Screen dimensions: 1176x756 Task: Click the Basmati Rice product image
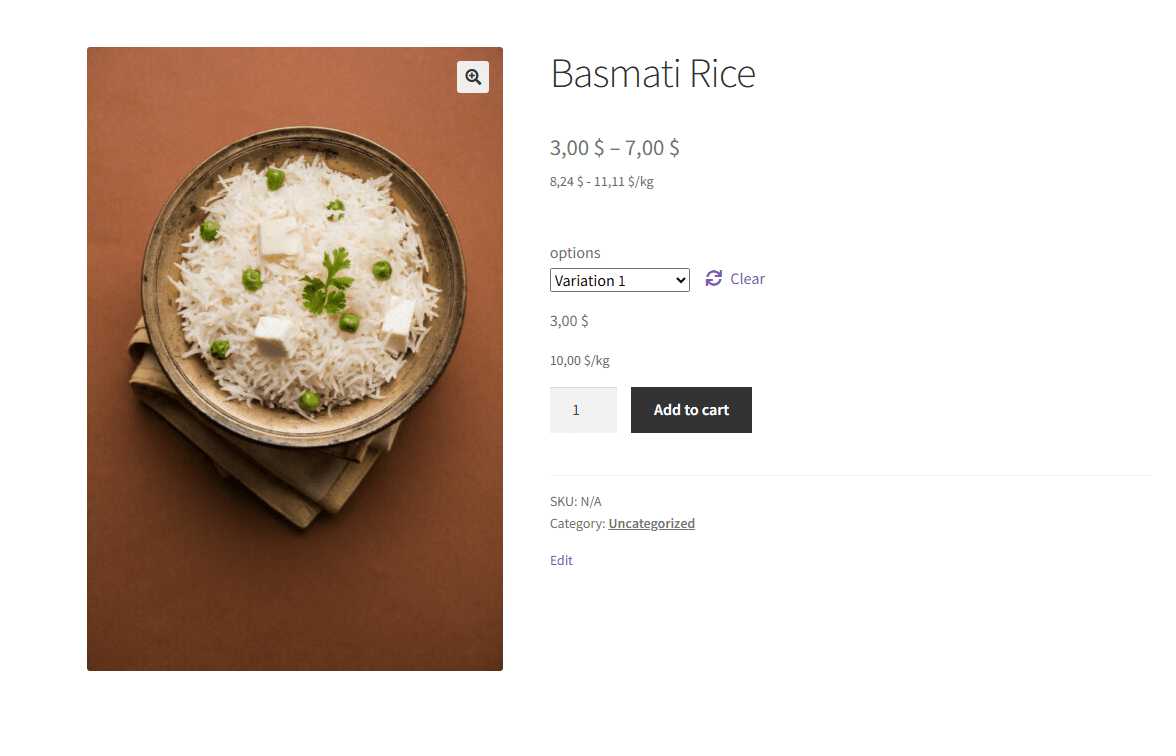tap(295, 358)
